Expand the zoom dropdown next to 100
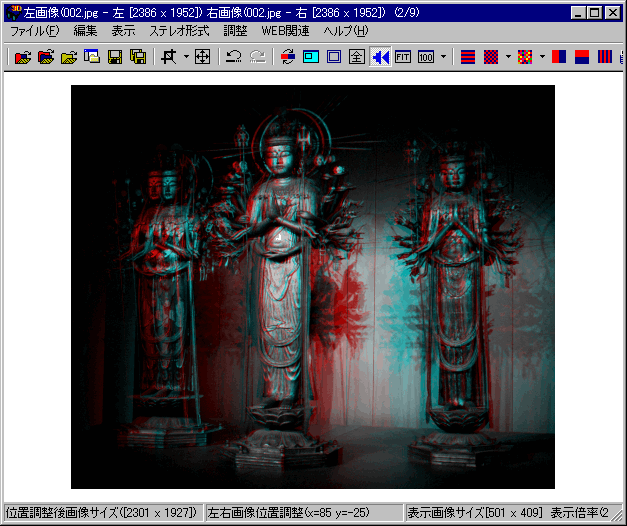627x526 pixels. tap(443, 57)
